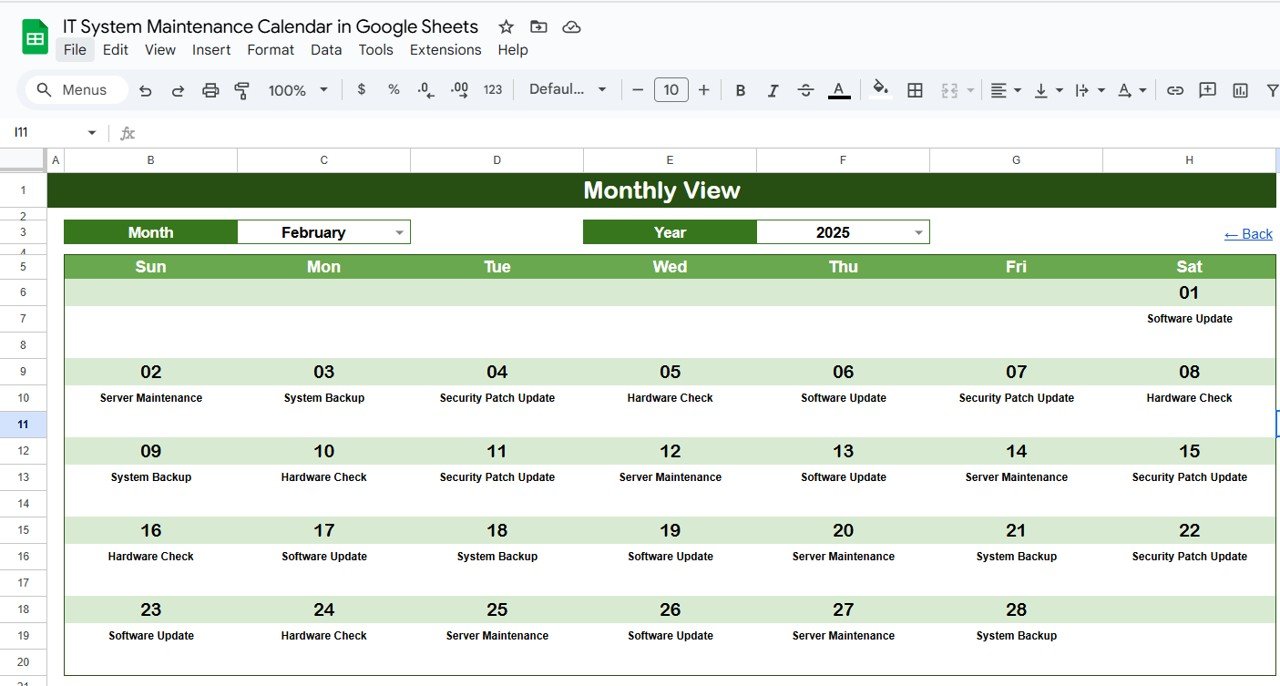Viewport: 1280px width, 686px height.
Task: Star this spreadsheet document
Action: [x=506, y=27]
